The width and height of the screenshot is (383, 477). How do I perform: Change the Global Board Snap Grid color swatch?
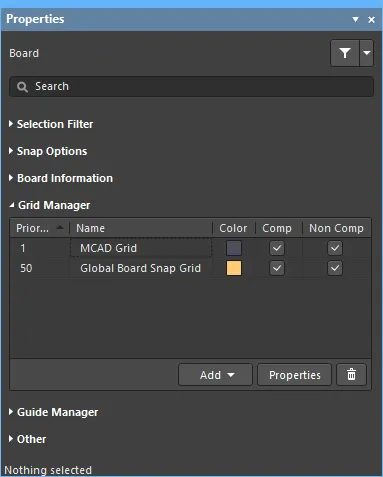234,268
